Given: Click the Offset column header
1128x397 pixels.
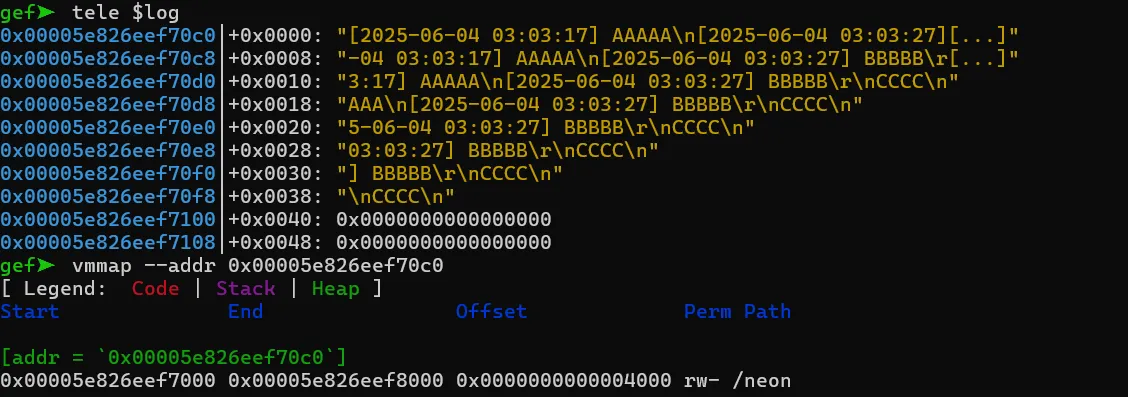Looking at the screenshot, I should point(491,311).
